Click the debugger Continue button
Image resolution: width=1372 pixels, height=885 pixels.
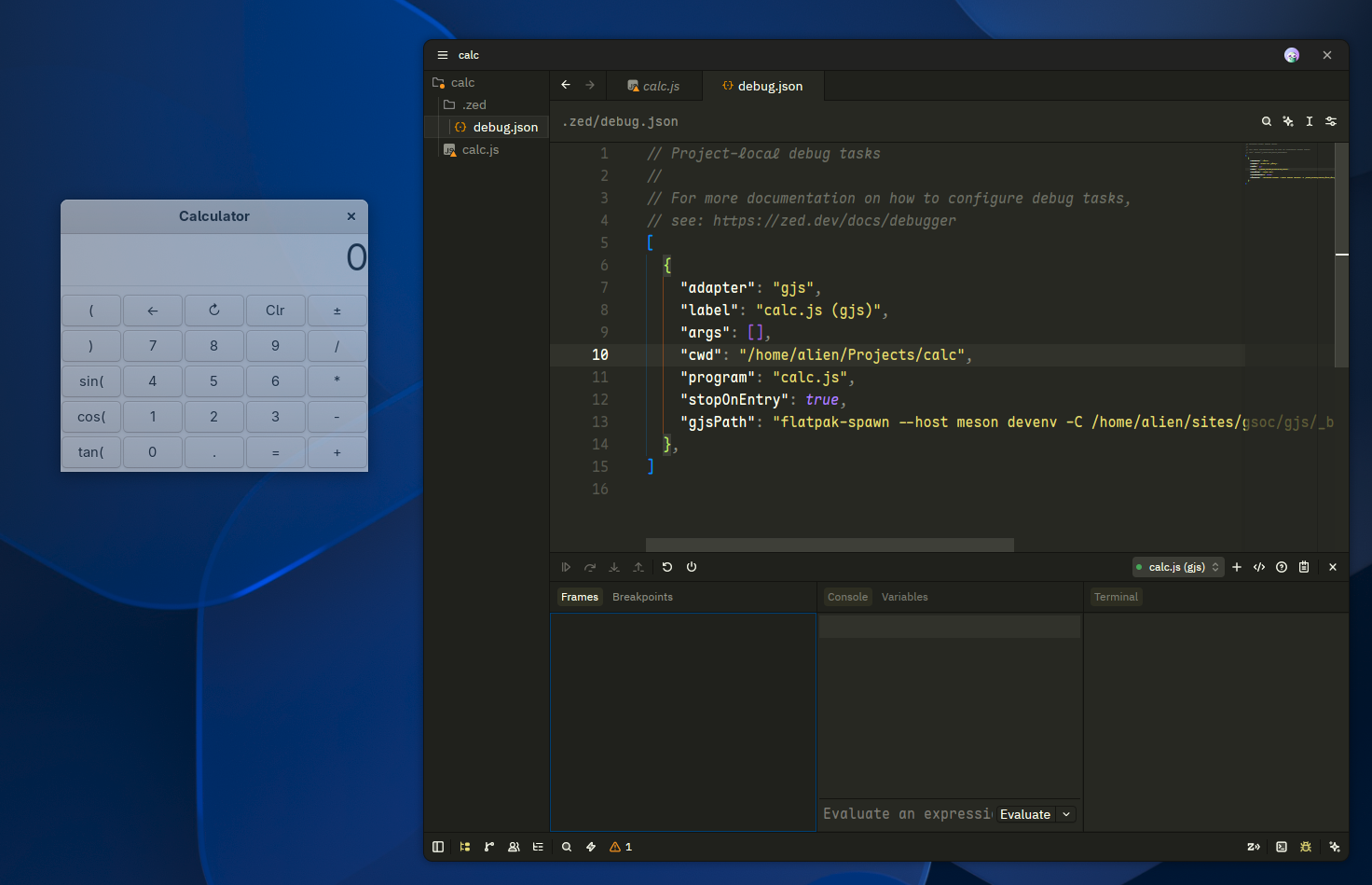[x=566, y=567]
